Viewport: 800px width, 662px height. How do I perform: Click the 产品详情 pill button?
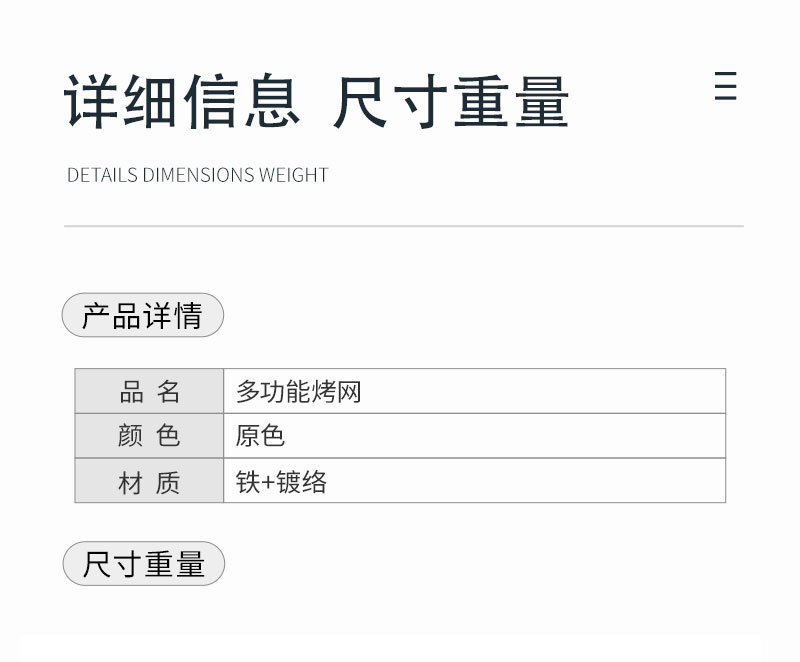[x=143, y=316]
